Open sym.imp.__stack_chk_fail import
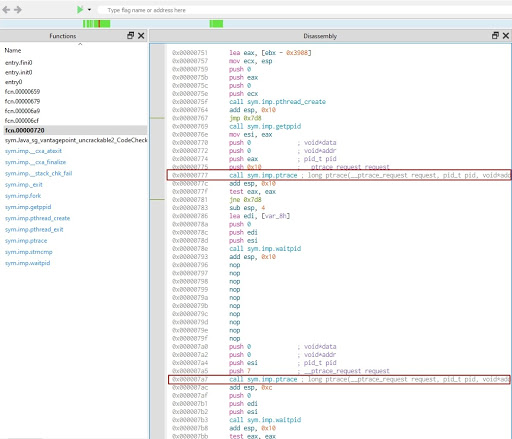This screenshot has width=512, height=439. click(x=38, y=173)
